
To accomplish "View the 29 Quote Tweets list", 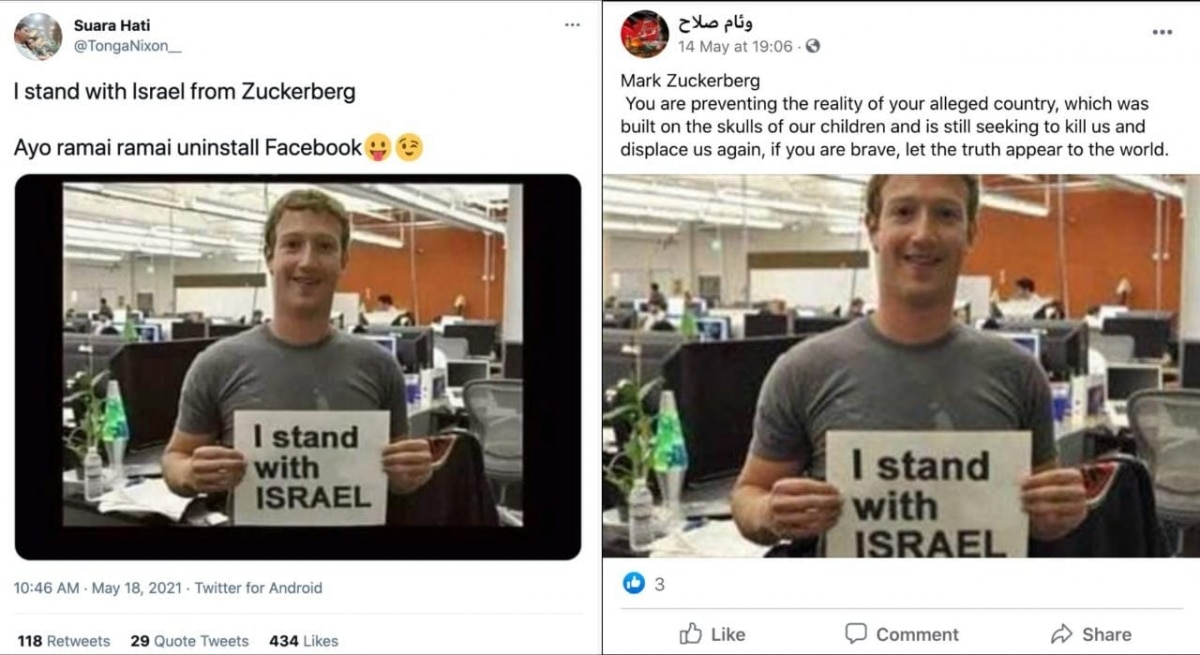I will [189, 641].
